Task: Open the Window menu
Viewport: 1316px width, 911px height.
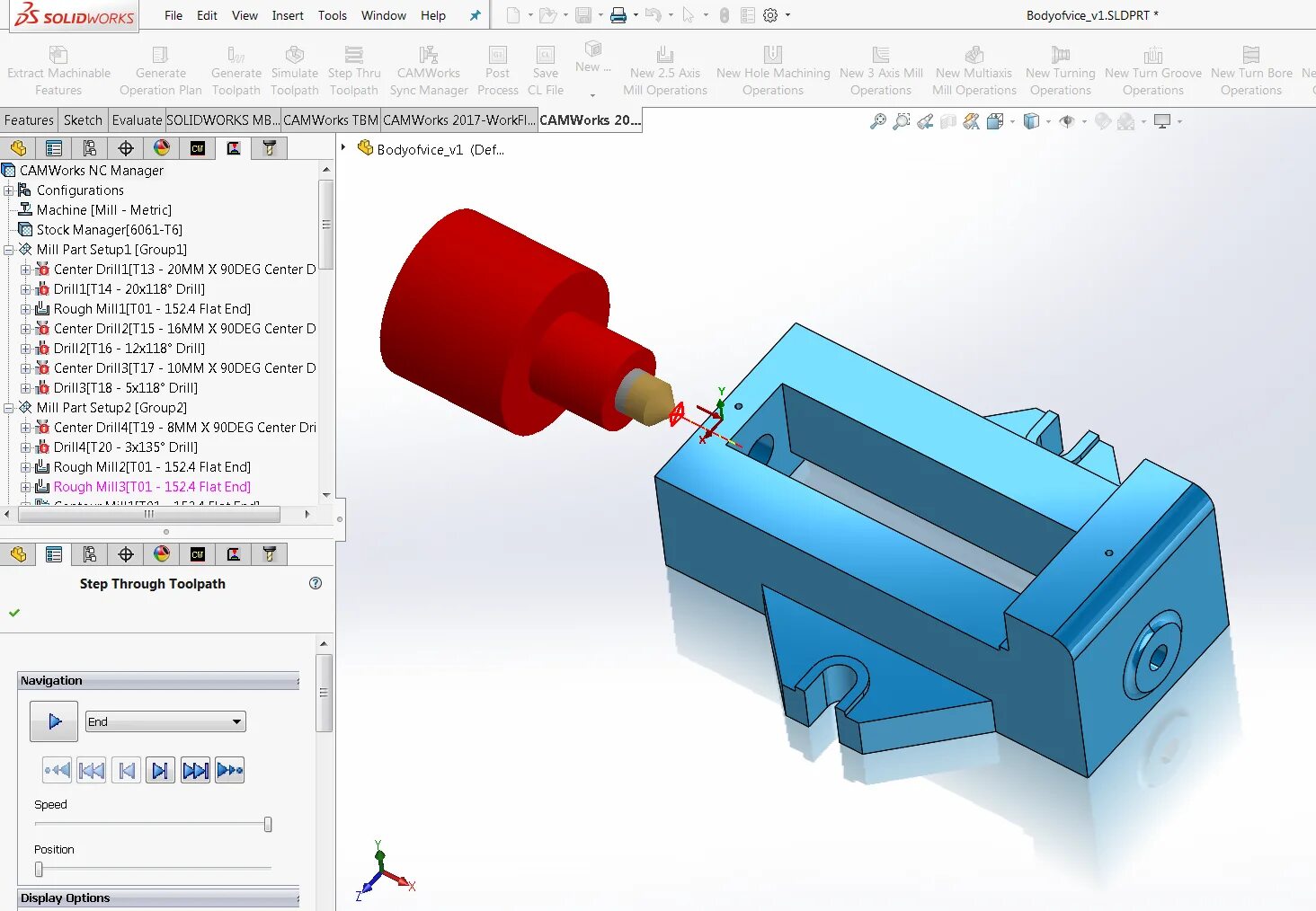Action: [x=384, y=15]
